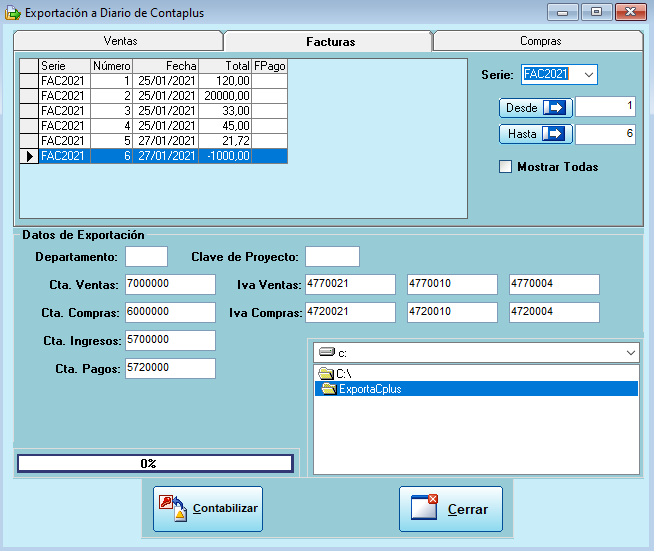This screenshot has width=654, height=551.
Task: Select invoice row with total 45,00
Action: pos(153,126)
